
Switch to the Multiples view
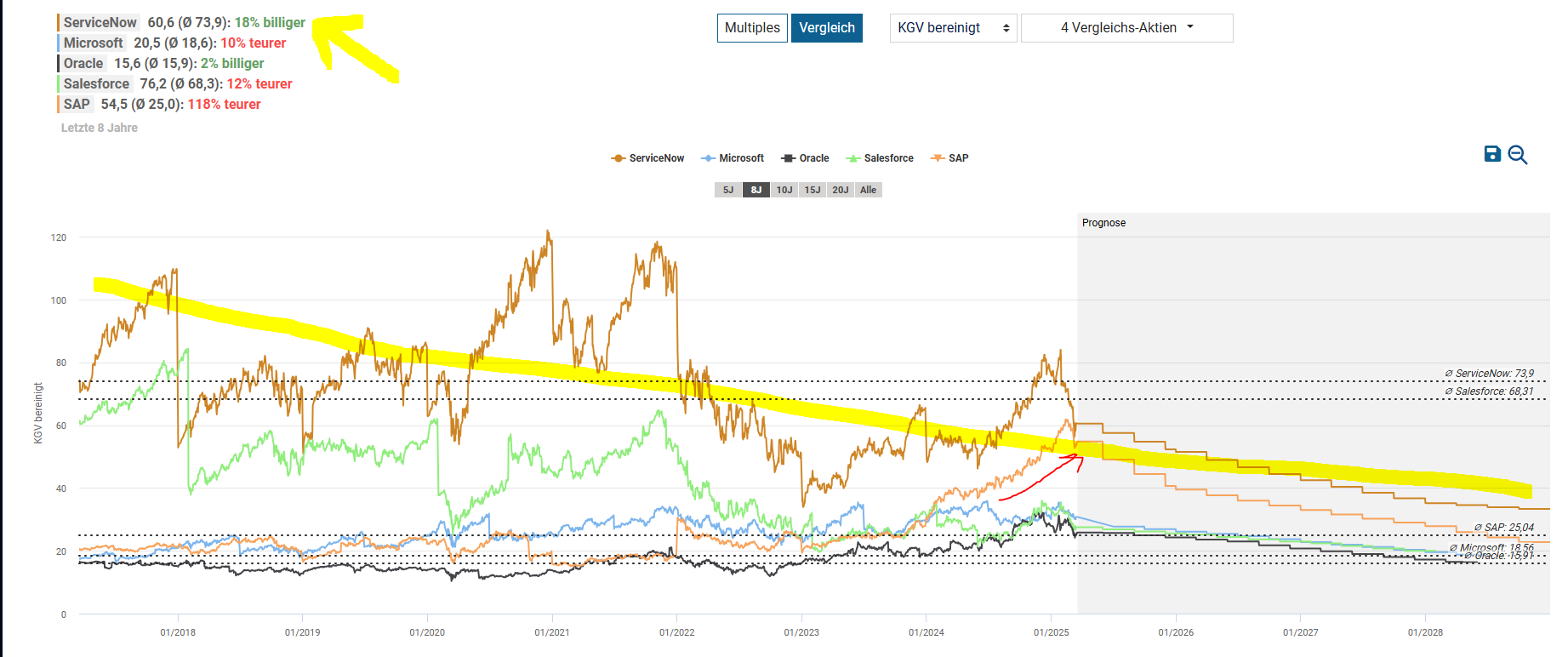coord(752,28)
